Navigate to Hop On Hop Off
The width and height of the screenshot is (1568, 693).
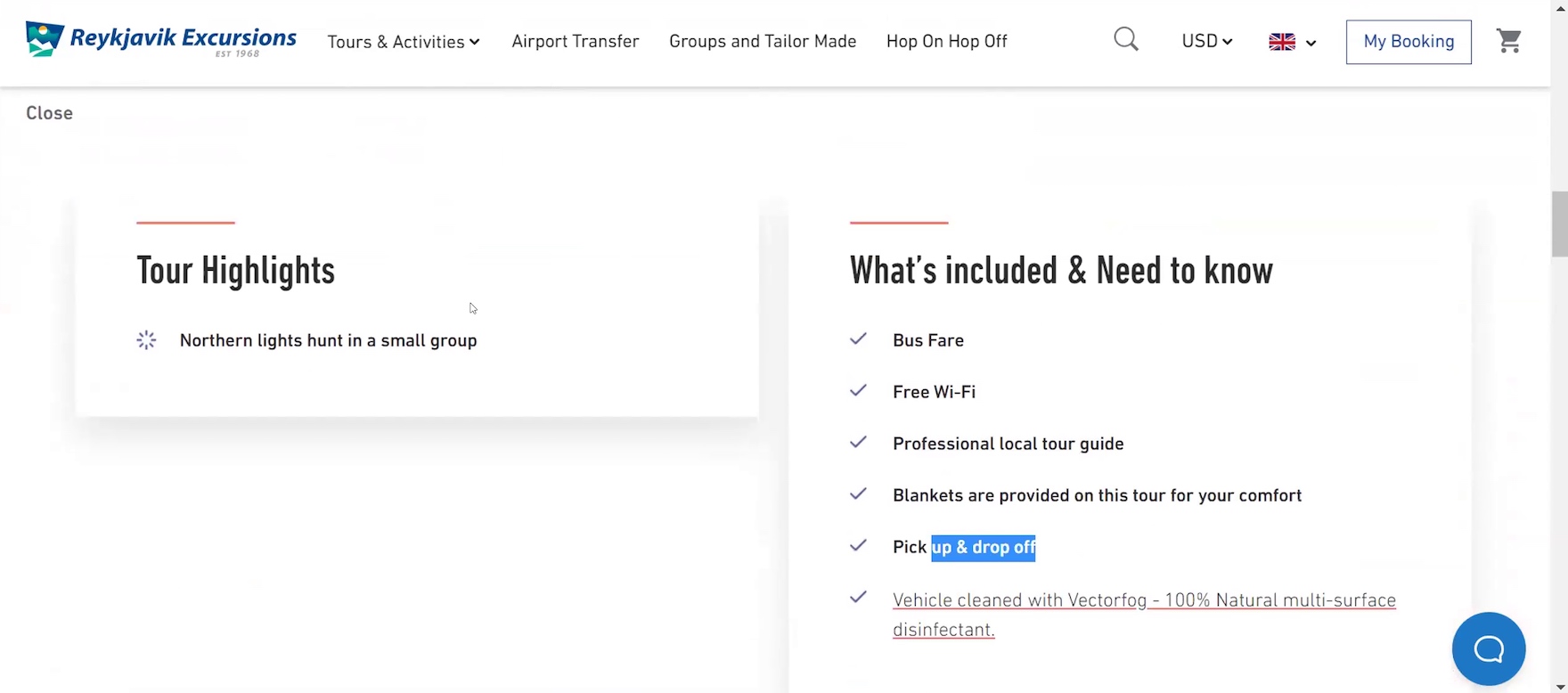(946, 42)
